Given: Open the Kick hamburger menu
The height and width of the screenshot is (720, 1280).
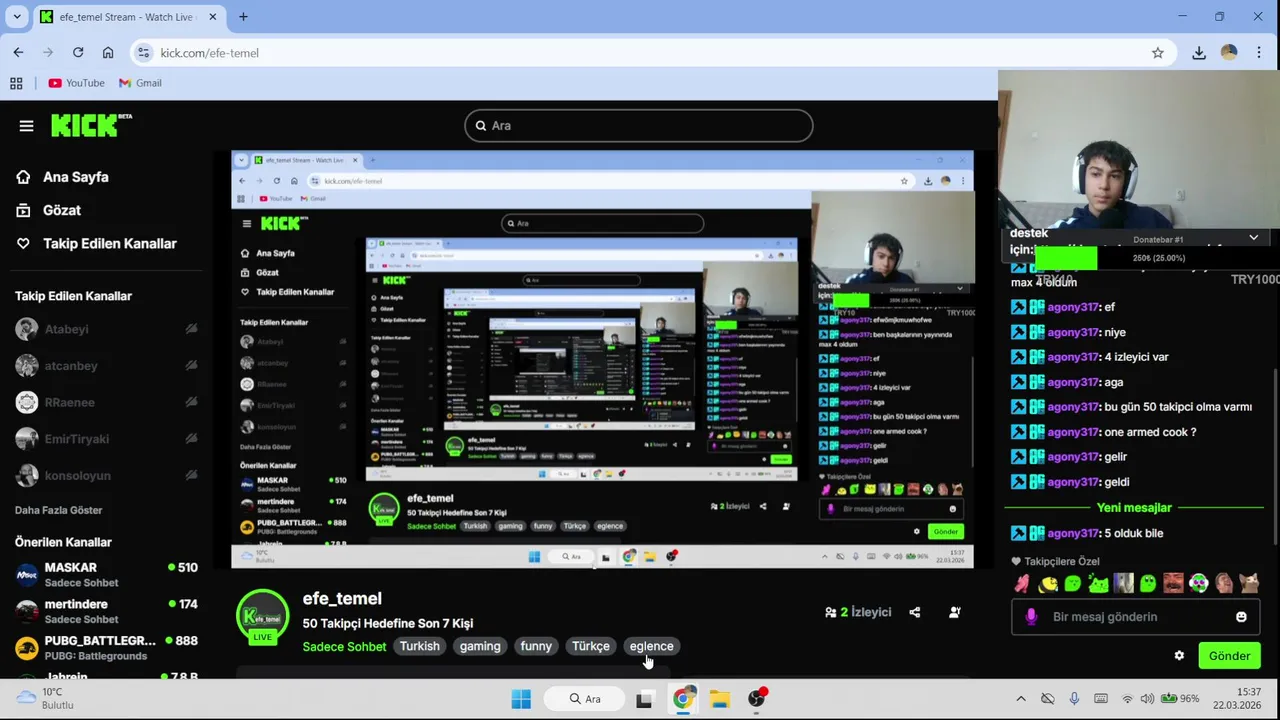Looking at the screenshot, I should point(26,126).
